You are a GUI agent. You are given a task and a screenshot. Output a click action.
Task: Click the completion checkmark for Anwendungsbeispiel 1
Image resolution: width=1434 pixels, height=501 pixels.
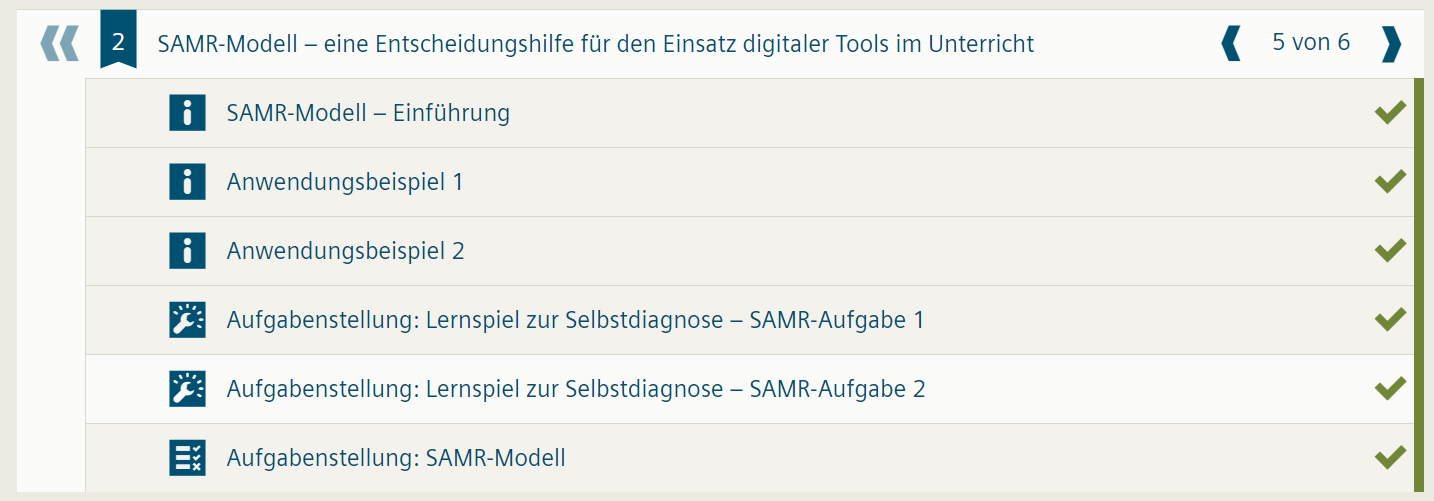tap(1390, 182)
